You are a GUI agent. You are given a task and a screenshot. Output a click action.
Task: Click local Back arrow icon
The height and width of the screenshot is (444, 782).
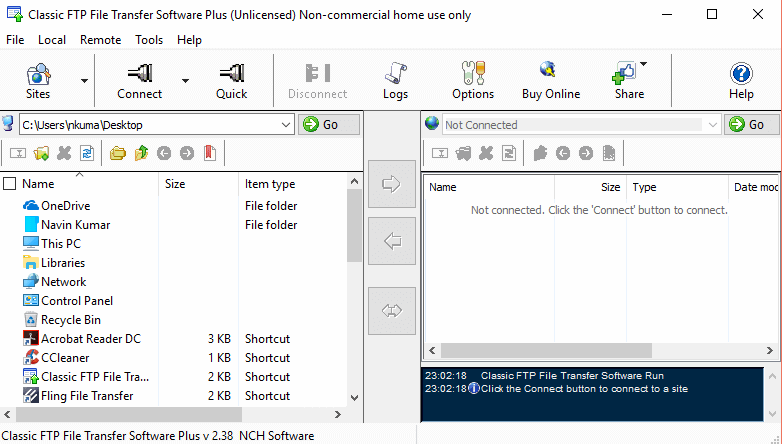tap(164, 153)
